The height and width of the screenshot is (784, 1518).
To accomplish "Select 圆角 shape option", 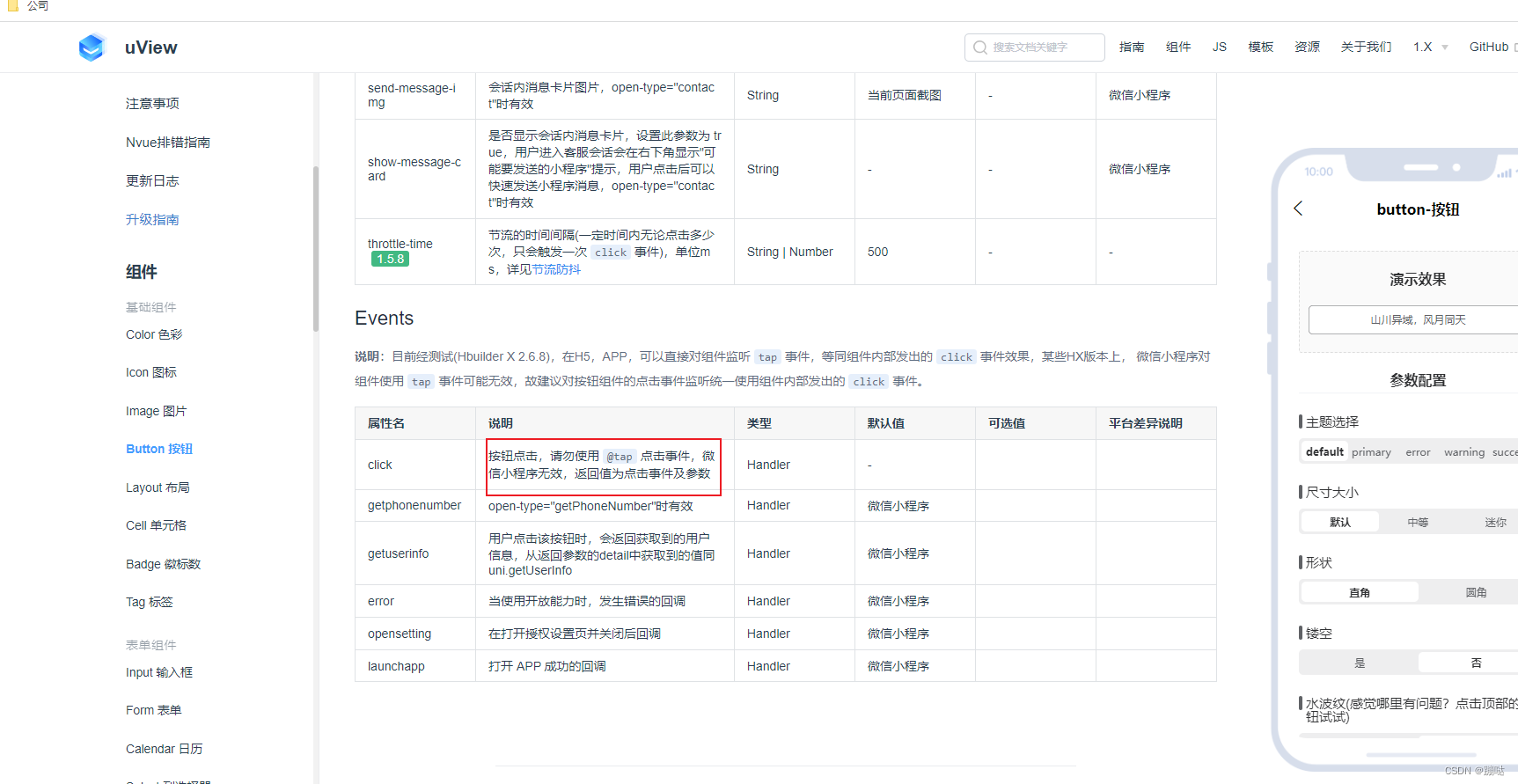I will (x=1476, y=592).
